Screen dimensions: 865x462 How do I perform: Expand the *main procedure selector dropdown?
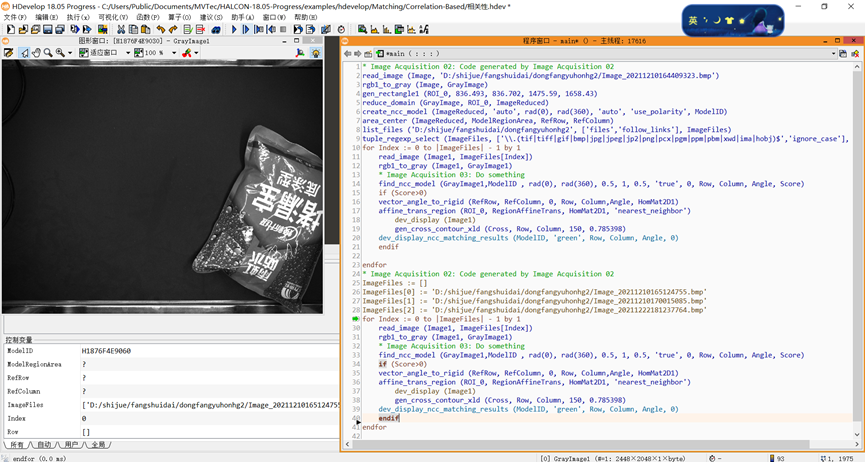833,54
